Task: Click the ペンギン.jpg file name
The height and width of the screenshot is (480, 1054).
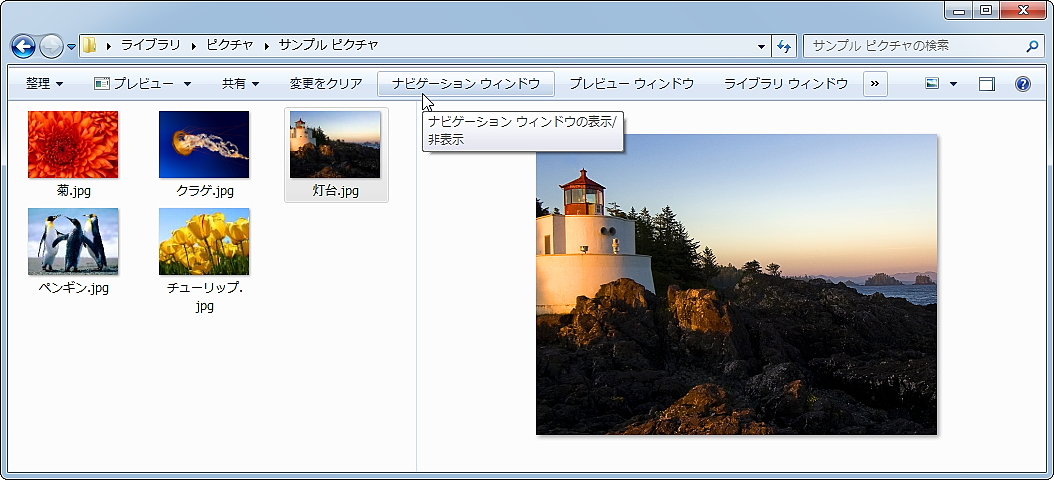Action: click(74, 288)
